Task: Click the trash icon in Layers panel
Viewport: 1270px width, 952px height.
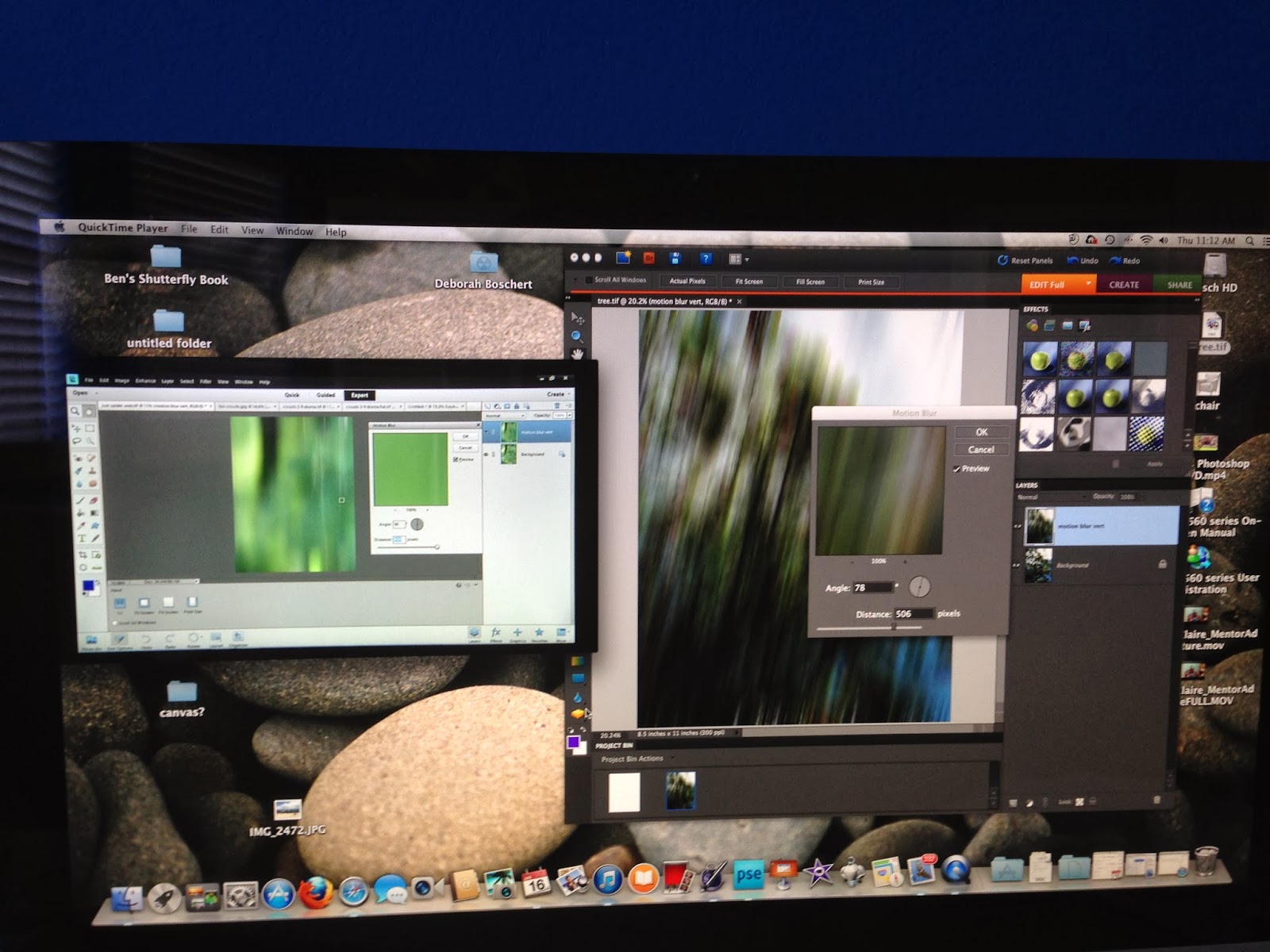Action: [1156, 800]
